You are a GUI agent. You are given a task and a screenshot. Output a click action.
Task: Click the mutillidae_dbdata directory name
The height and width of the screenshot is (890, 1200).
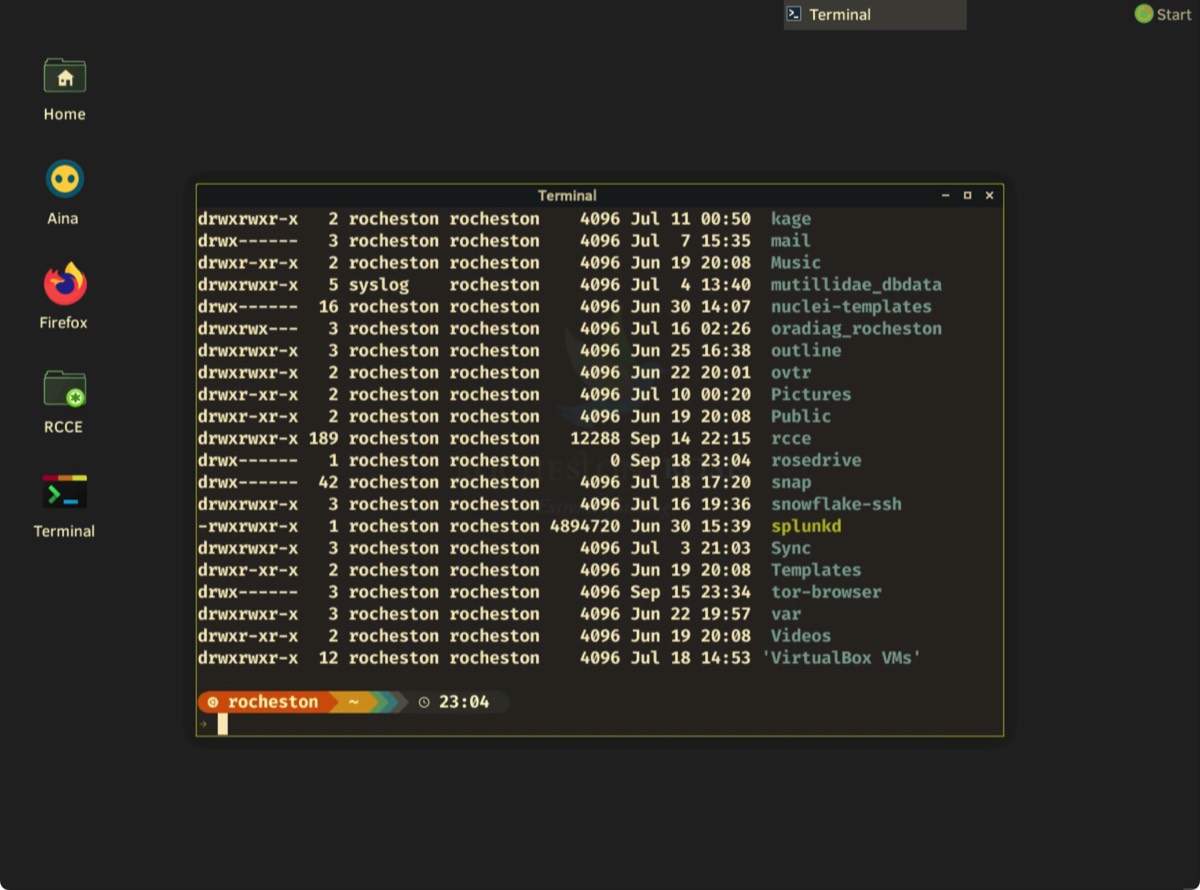click(856, 285)
